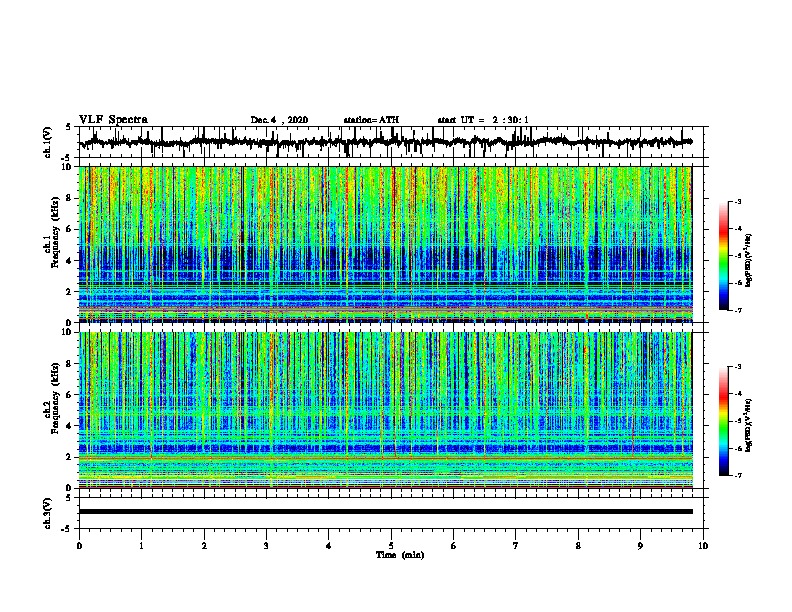Click time axis tick label 10

pyautogui.click(x=703, y=546)
